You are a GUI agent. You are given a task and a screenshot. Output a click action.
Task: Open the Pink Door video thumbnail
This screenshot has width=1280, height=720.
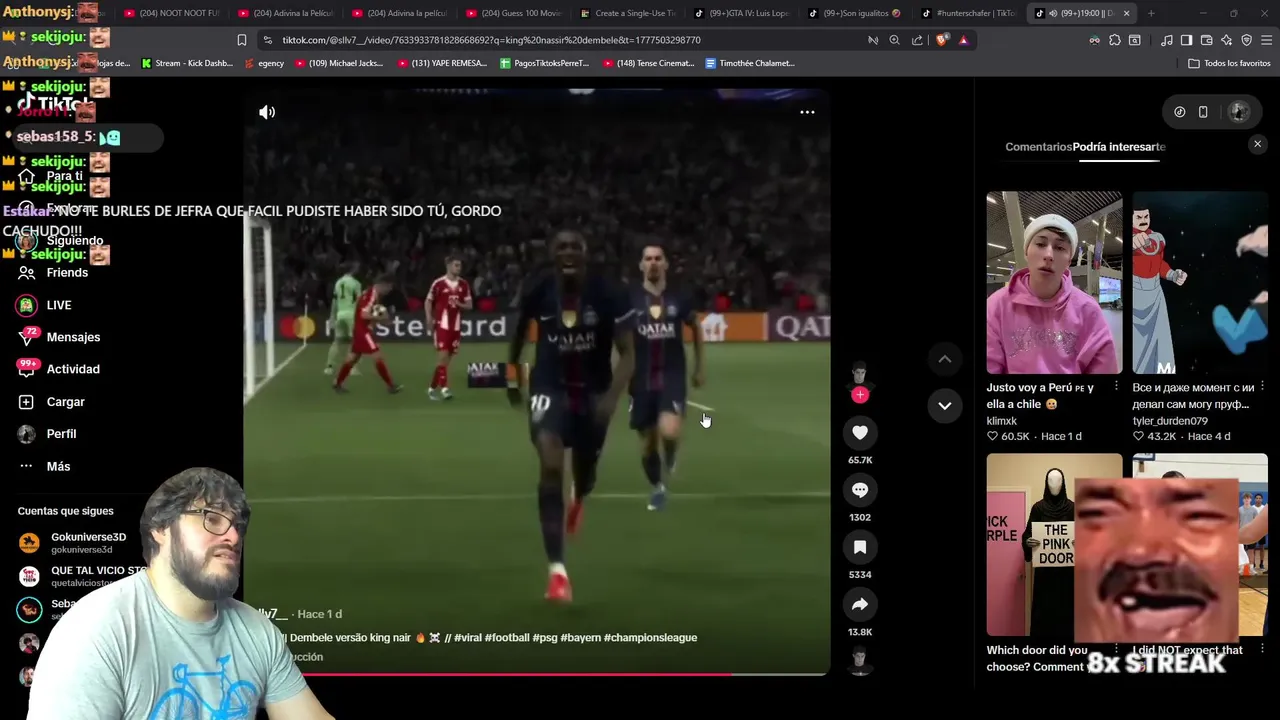coord(1054,545)
